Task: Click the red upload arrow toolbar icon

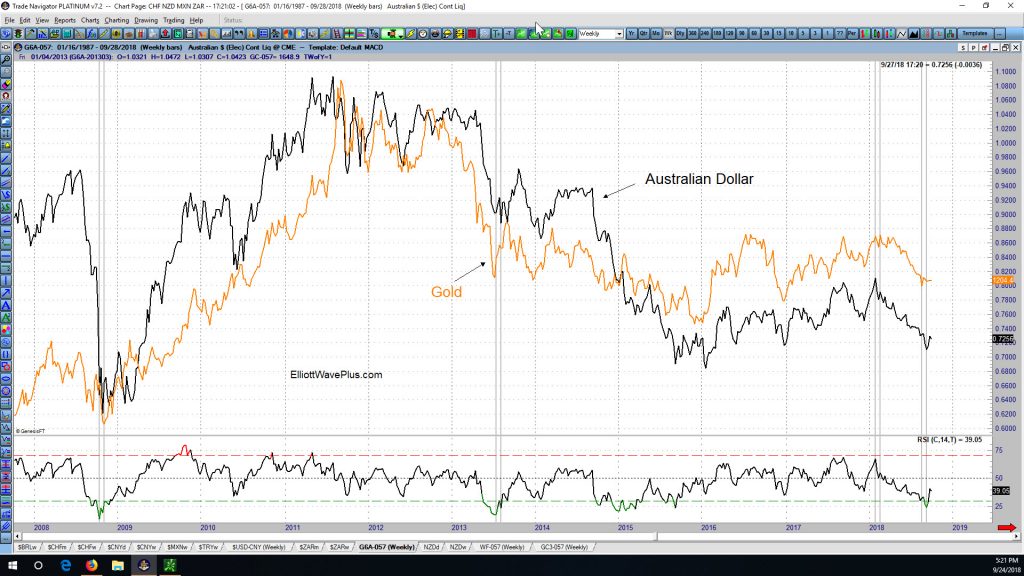Action: 165,33
